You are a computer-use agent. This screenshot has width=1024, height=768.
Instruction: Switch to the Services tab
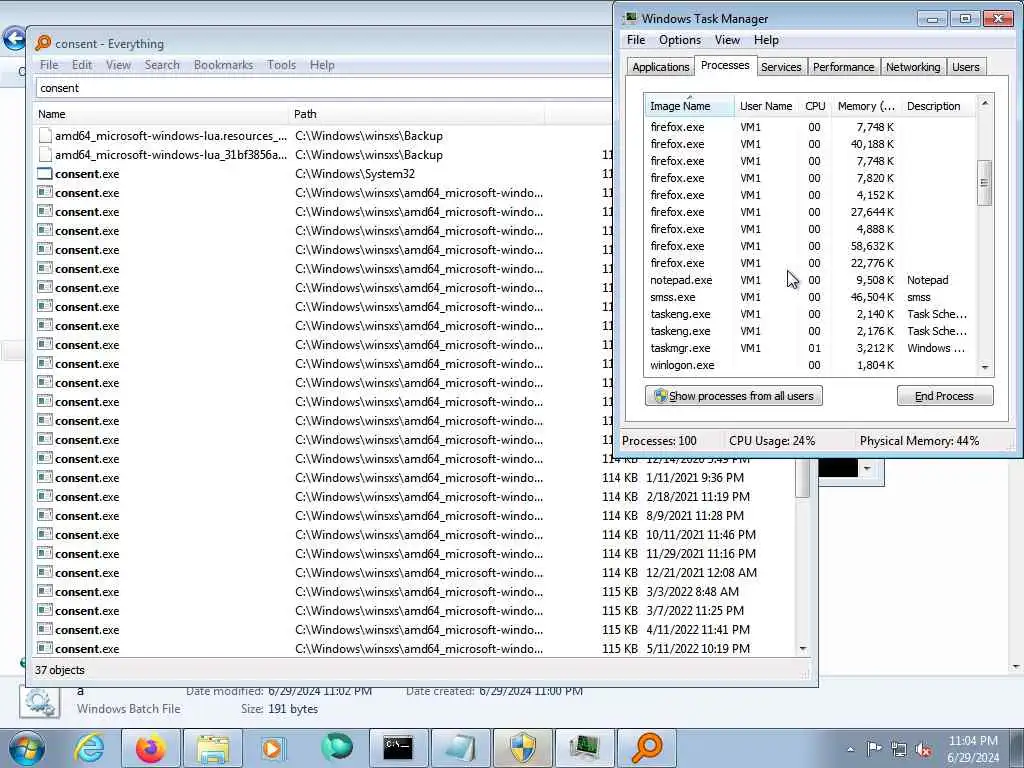coord(781,67)
